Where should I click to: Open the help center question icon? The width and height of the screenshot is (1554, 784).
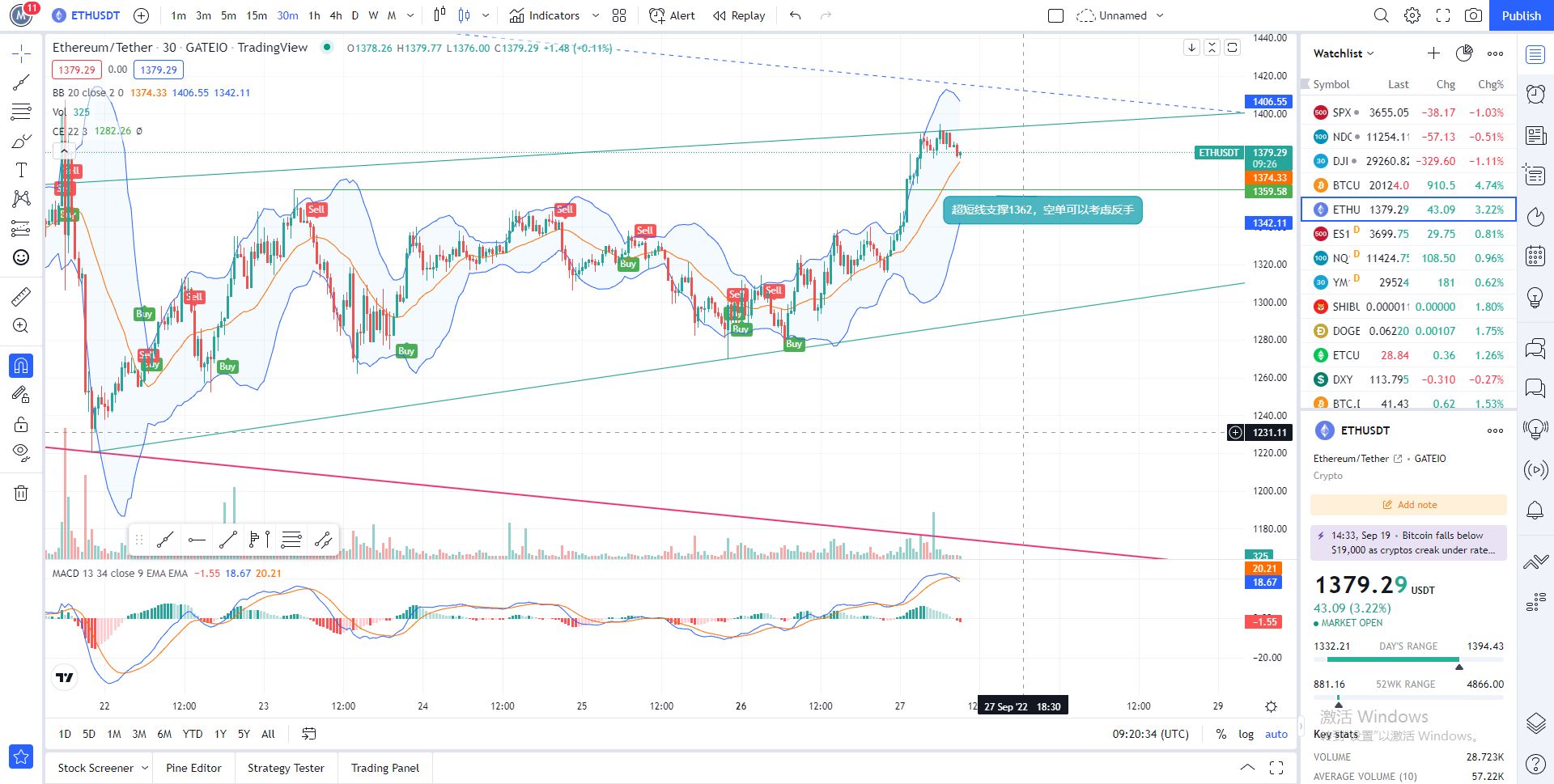coord(1535,764)
